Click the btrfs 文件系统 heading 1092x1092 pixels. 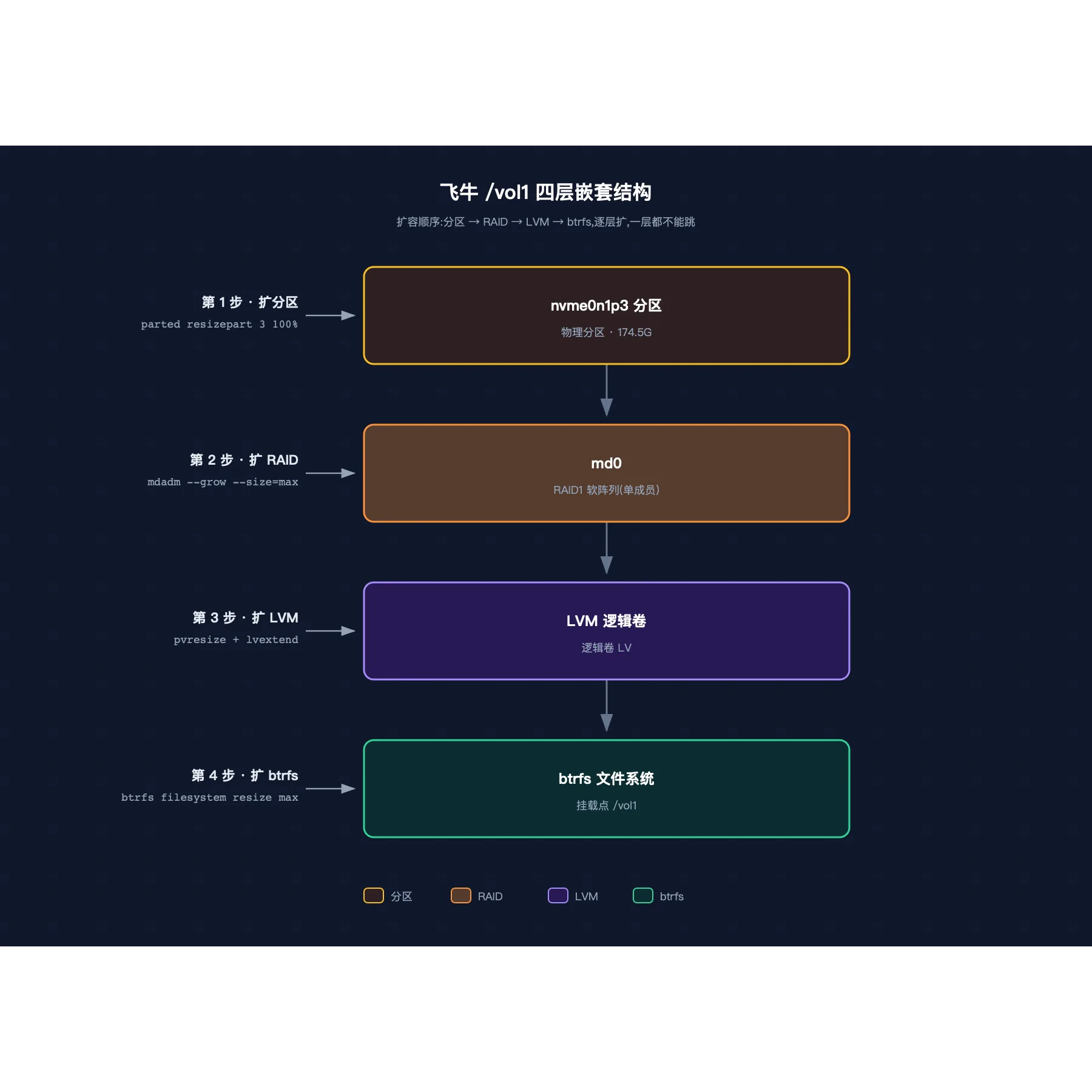tap(607, 779)
